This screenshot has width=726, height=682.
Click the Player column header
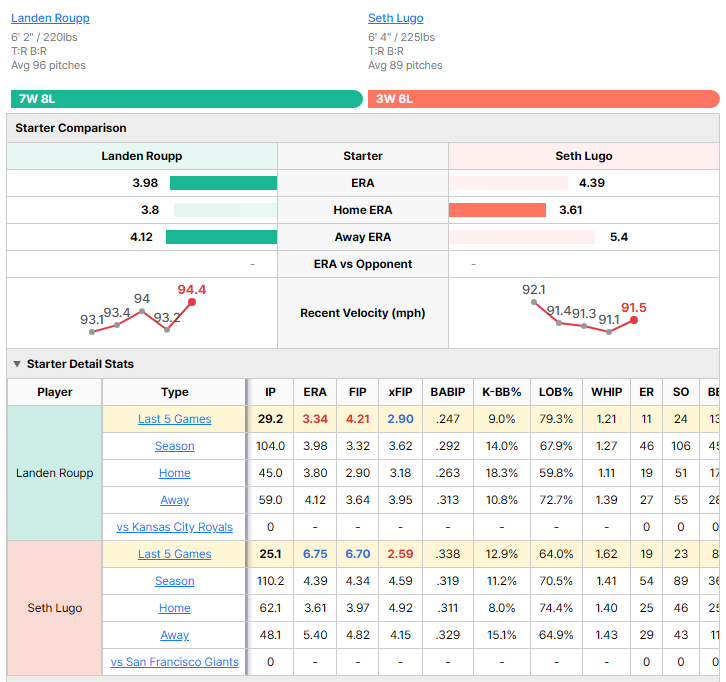point(55,392)
